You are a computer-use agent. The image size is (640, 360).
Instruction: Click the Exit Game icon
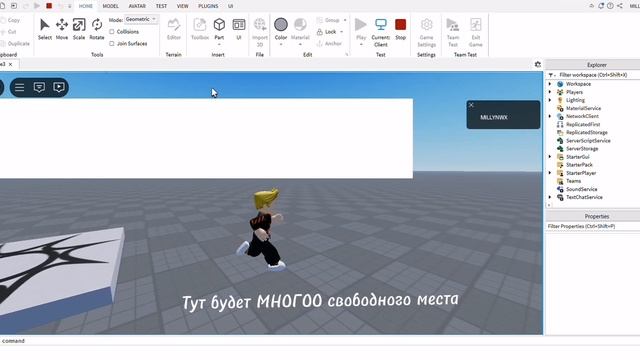(x=476, y=24)
